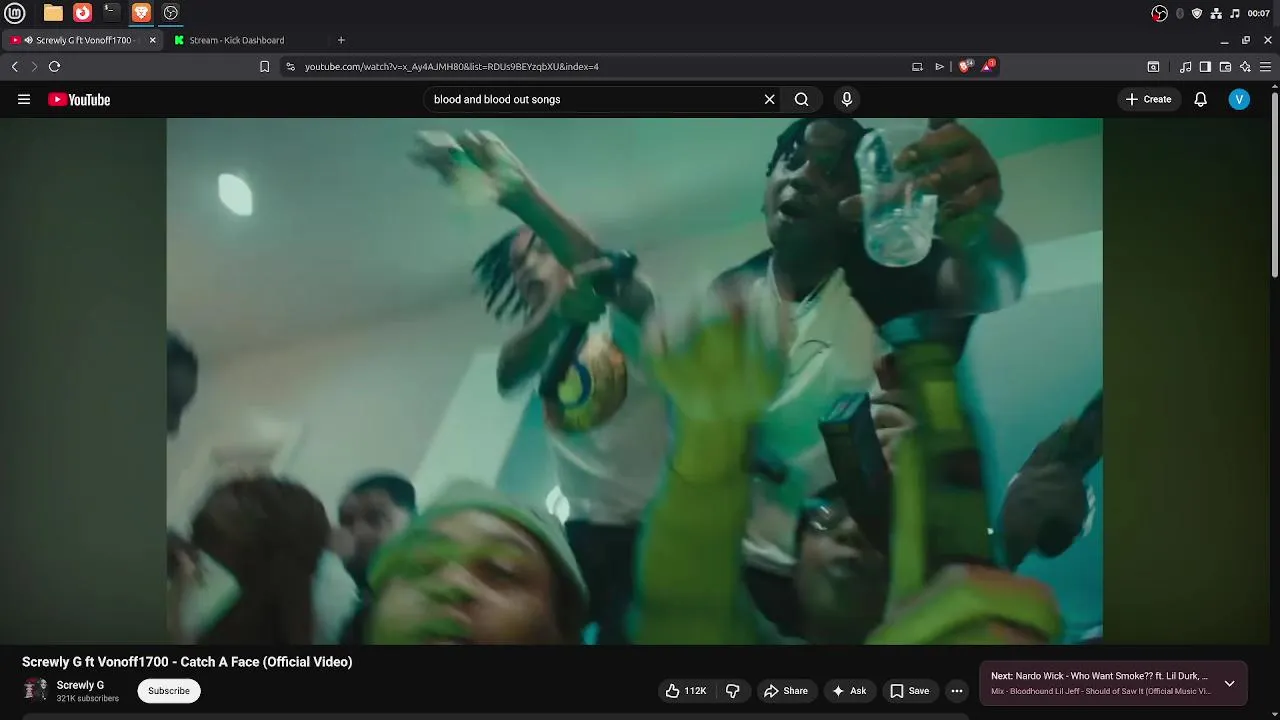Viewport: 1280px width, 720px height.
Task: Open the Bluetooth tray indicator
Action: (1180, 13)
